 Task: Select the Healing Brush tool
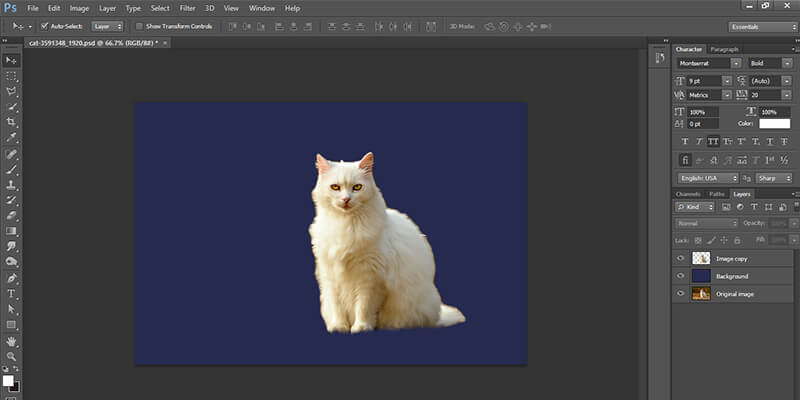pos(11,154)
